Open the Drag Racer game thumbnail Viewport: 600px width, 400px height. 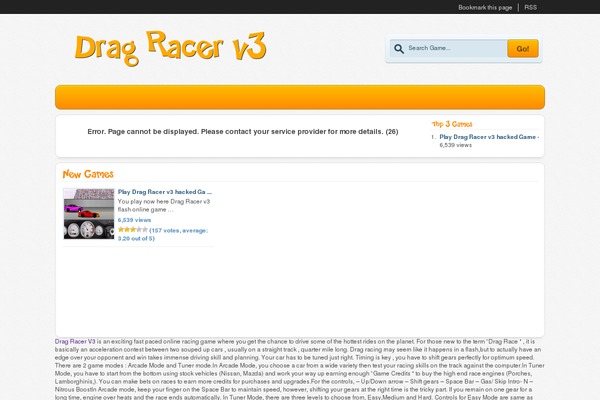(x=89, y=214)
